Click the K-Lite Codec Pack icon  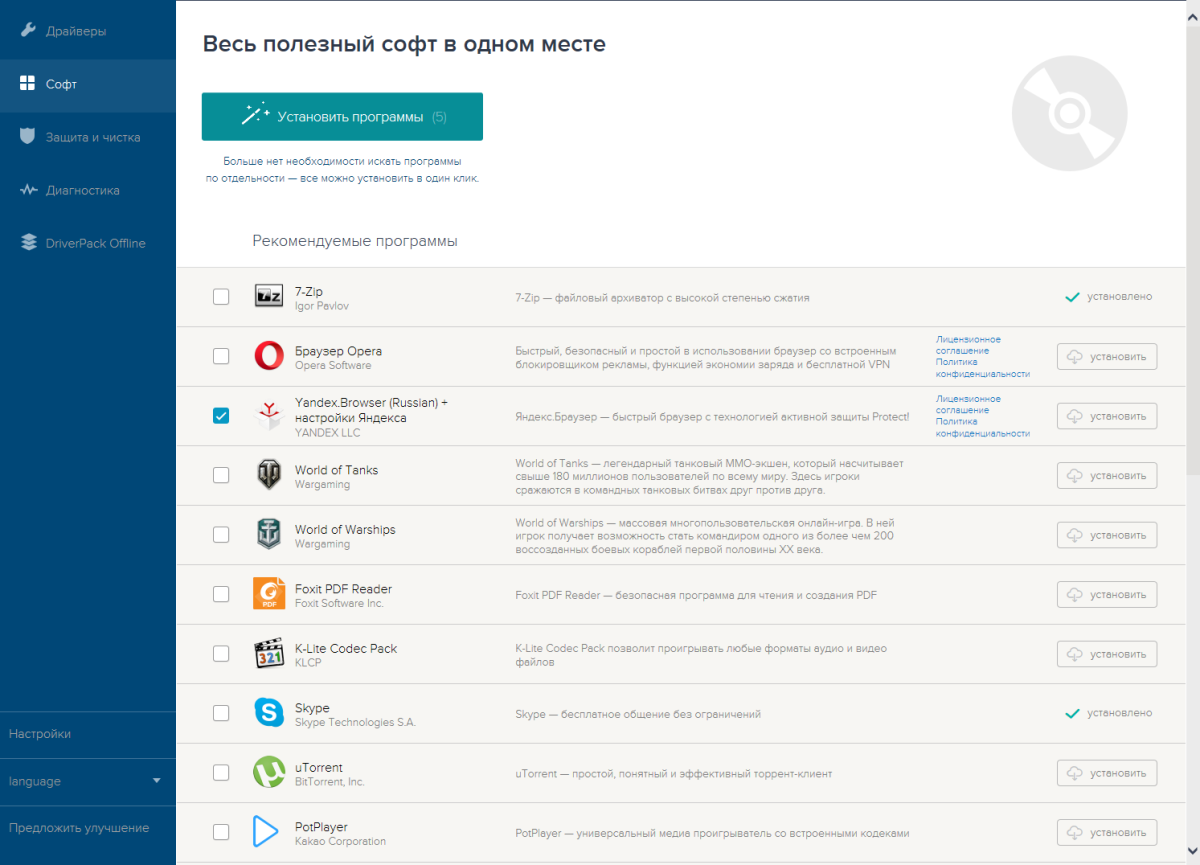tap(269, 654)
